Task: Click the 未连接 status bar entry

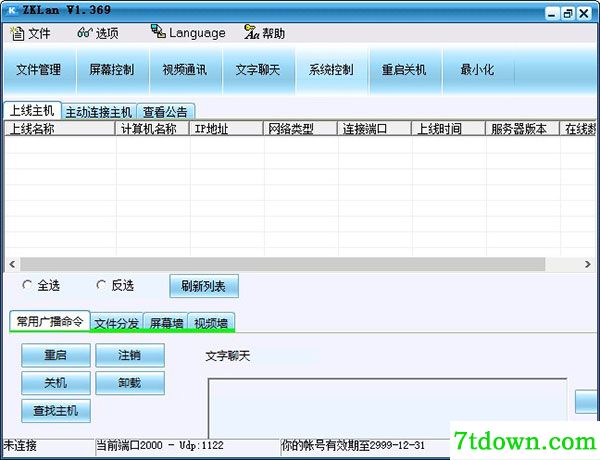Action: tap(20, 446)
